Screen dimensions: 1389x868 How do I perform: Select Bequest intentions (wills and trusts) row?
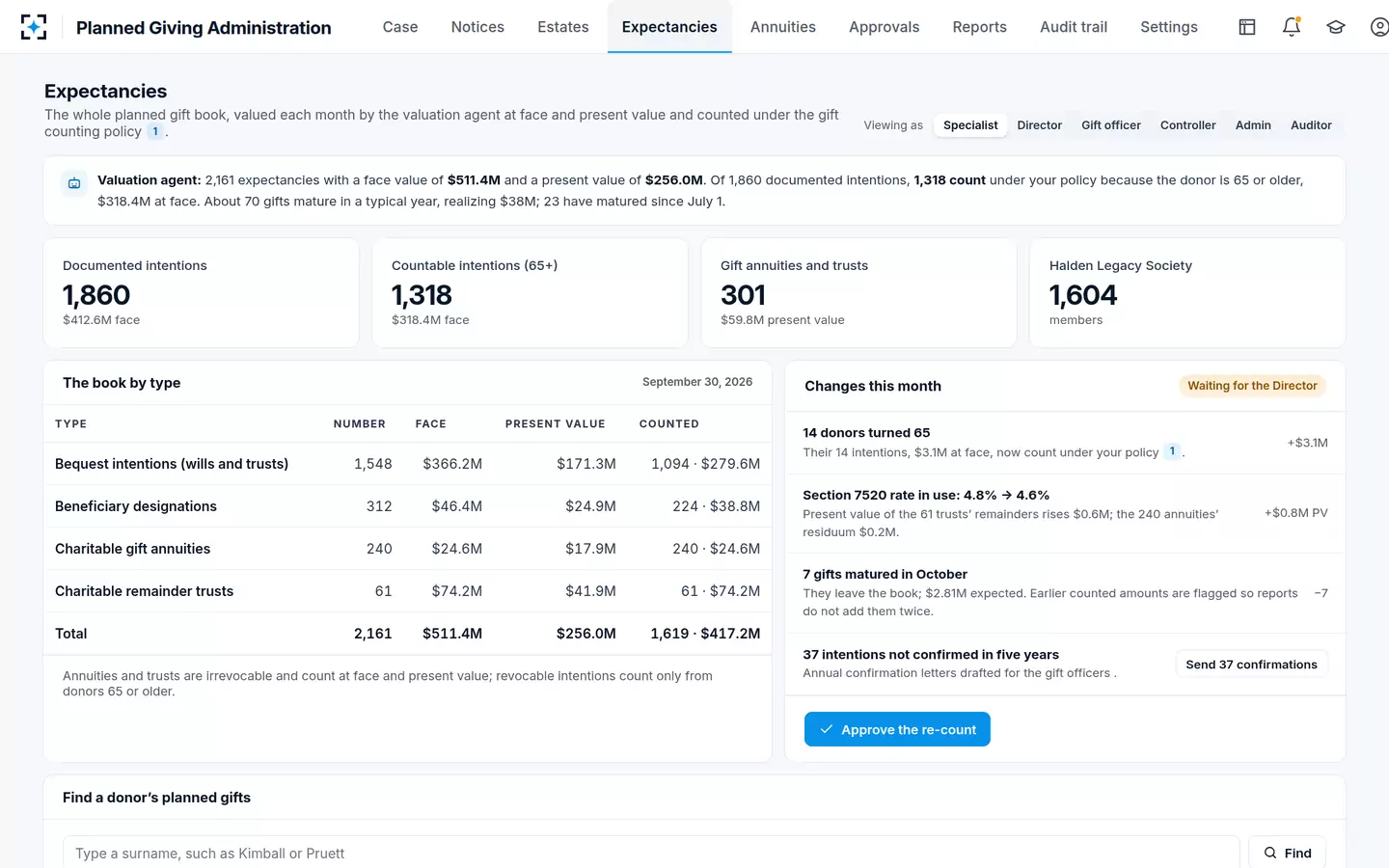pyautogui.click(x=408, y=464)
